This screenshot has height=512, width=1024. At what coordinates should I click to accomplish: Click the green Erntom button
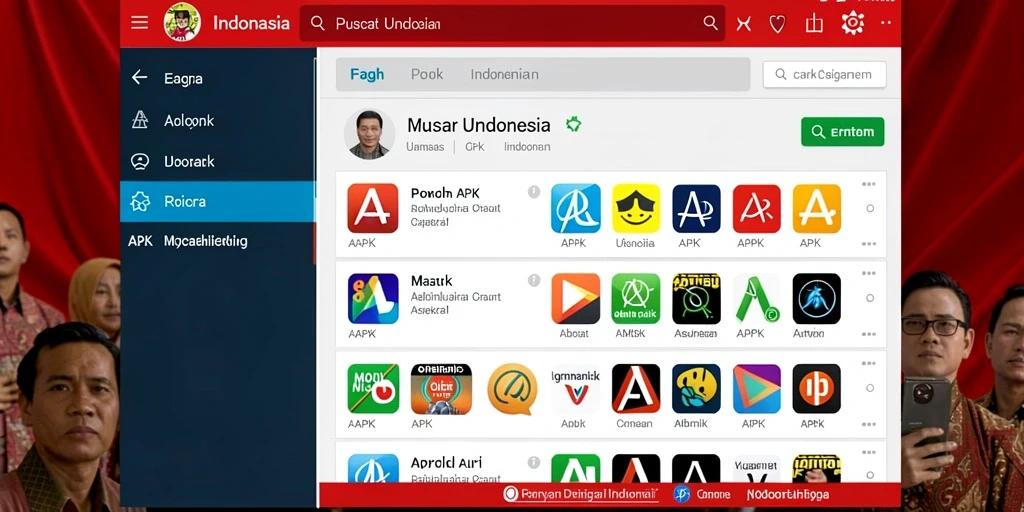(x=842, y=132)
